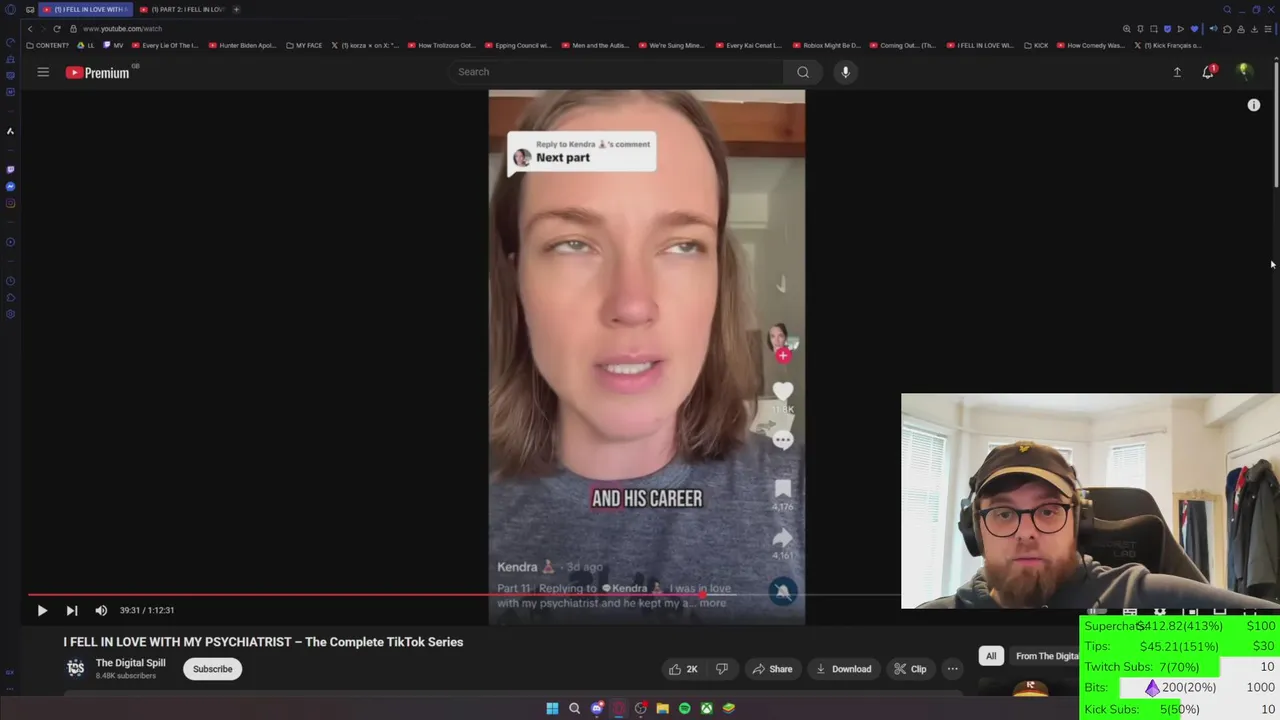The image size is (1280, 720).
Task: Open the account avatar menu
Action: point(1244,72)
